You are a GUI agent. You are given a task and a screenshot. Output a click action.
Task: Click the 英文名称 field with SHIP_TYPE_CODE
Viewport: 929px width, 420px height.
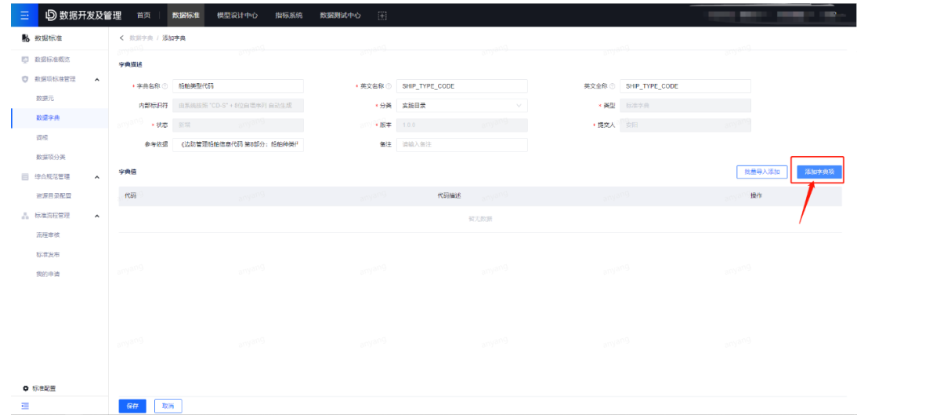point(462,86)
